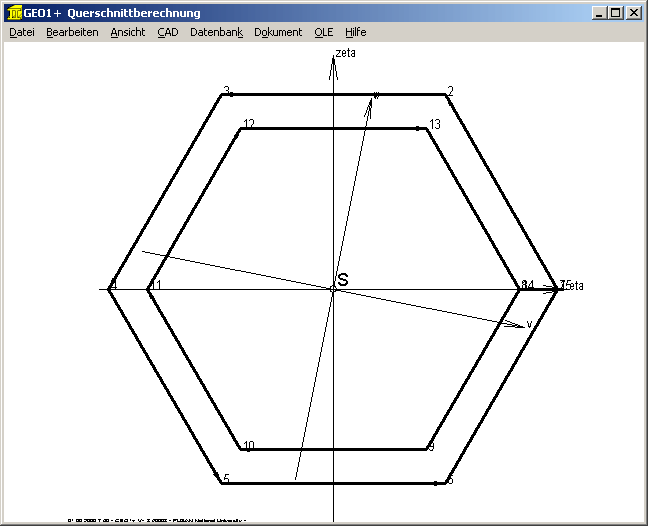Select outer hexagon node 2
This screenshot has width=648, height=526.
[444, 95]
